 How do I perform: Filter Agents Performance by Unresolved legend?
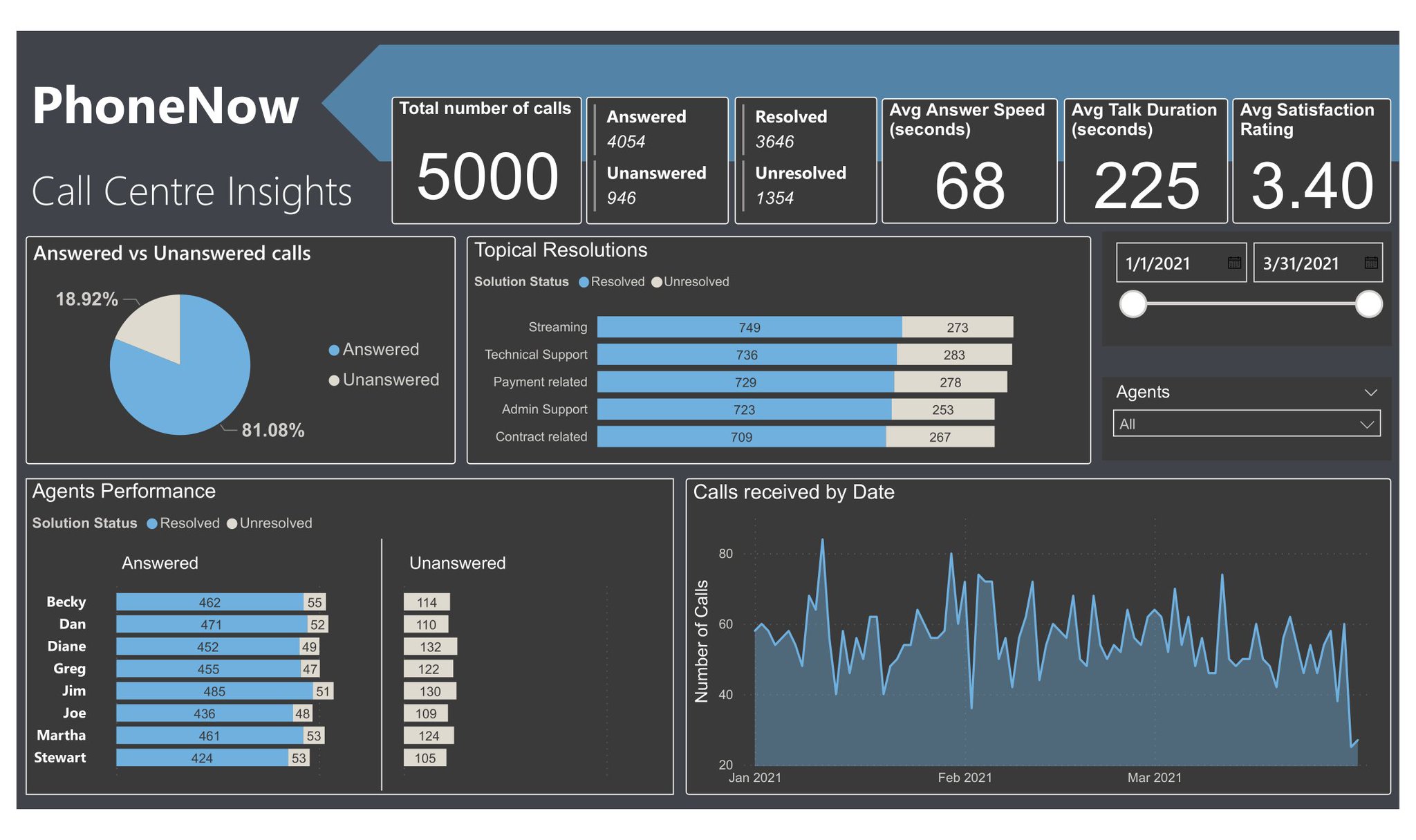270,523
